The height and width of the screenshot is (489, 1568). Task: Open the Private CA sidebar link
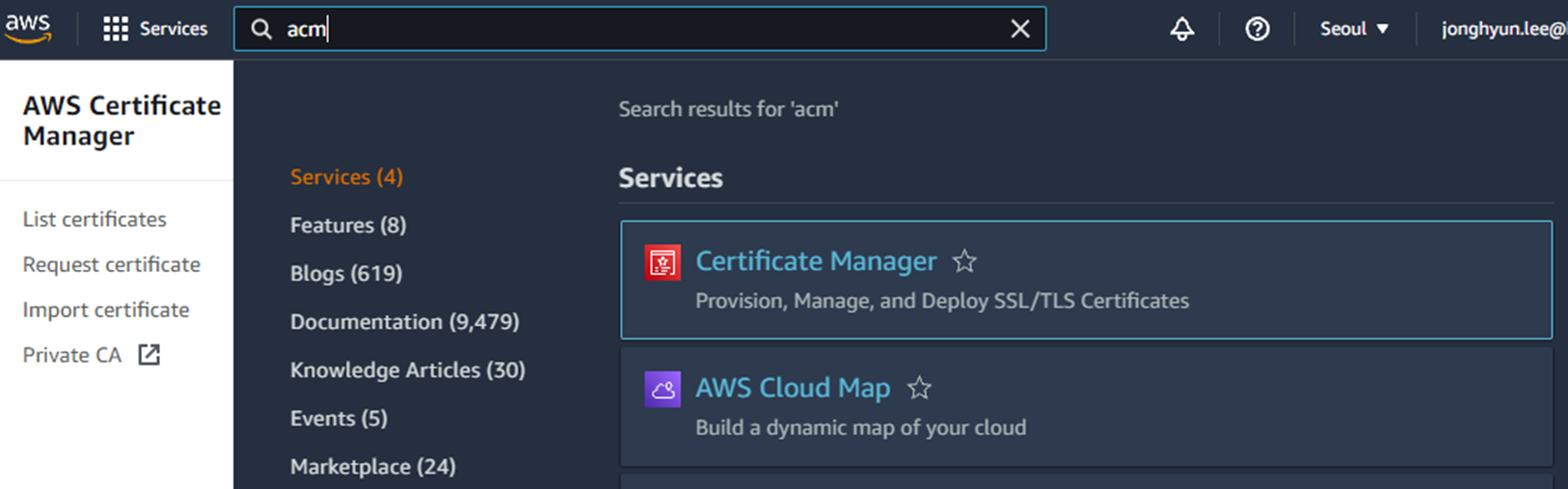tap(72, 355)
